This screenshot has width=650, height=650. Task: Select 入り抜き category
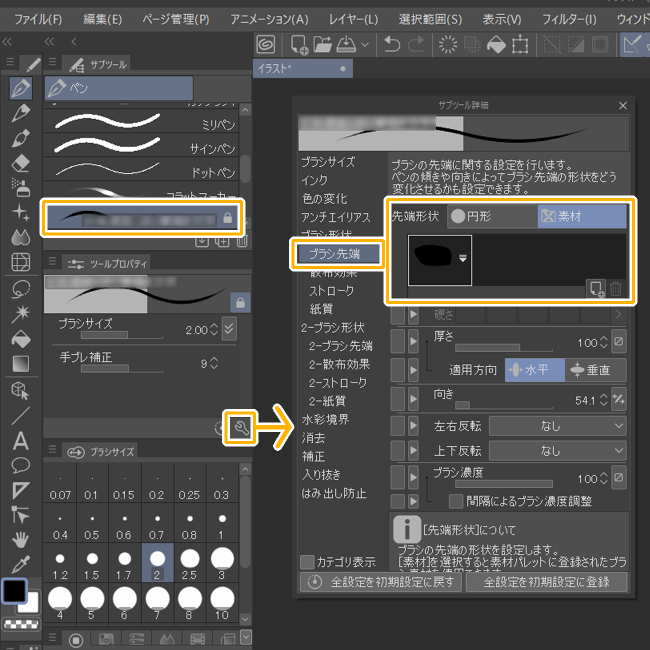pos(321,475)
